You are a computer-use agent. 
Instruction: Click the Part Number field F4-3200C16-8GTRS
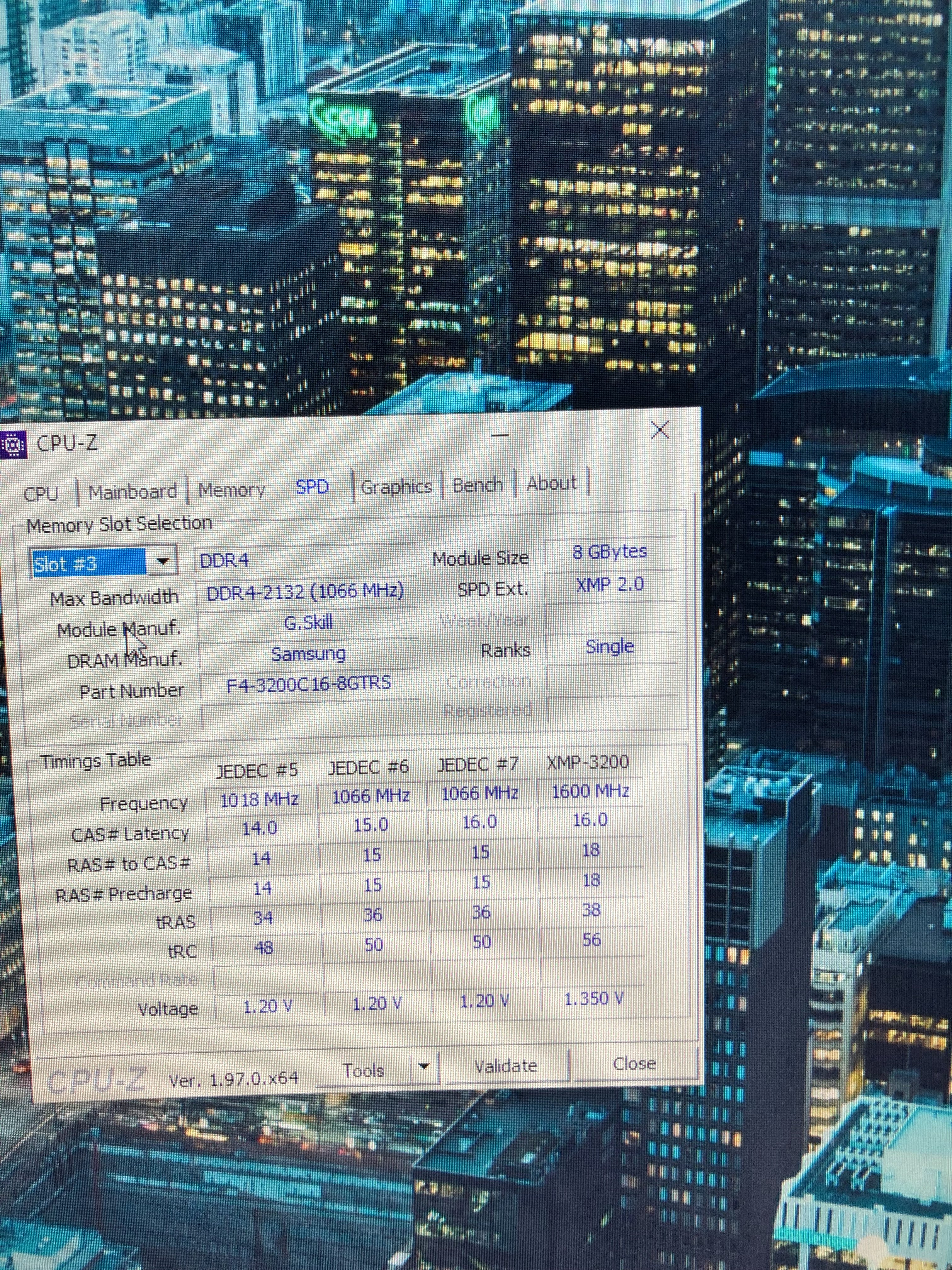(309, 683)
